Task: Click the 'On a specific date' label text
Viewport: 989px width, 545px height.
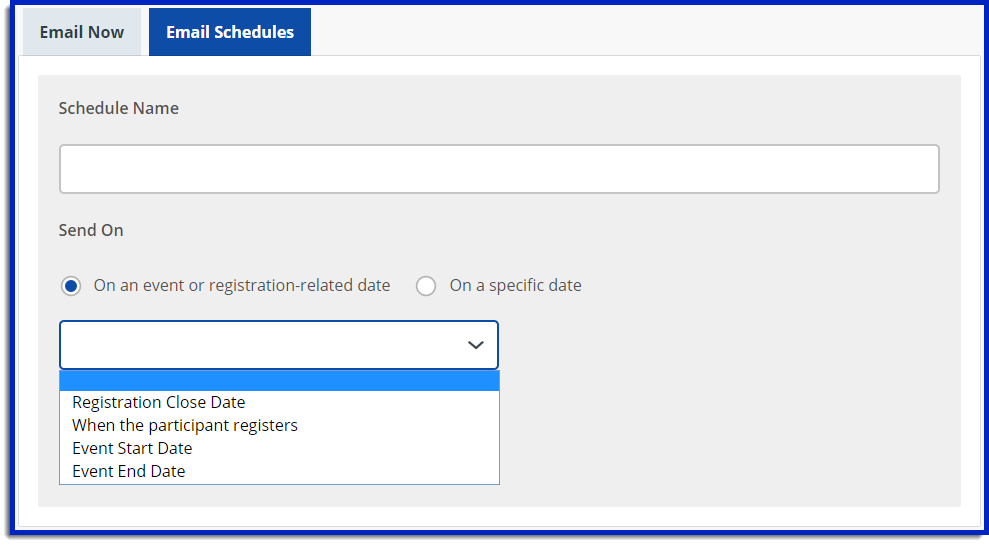Action: click(x=515, y=286)
